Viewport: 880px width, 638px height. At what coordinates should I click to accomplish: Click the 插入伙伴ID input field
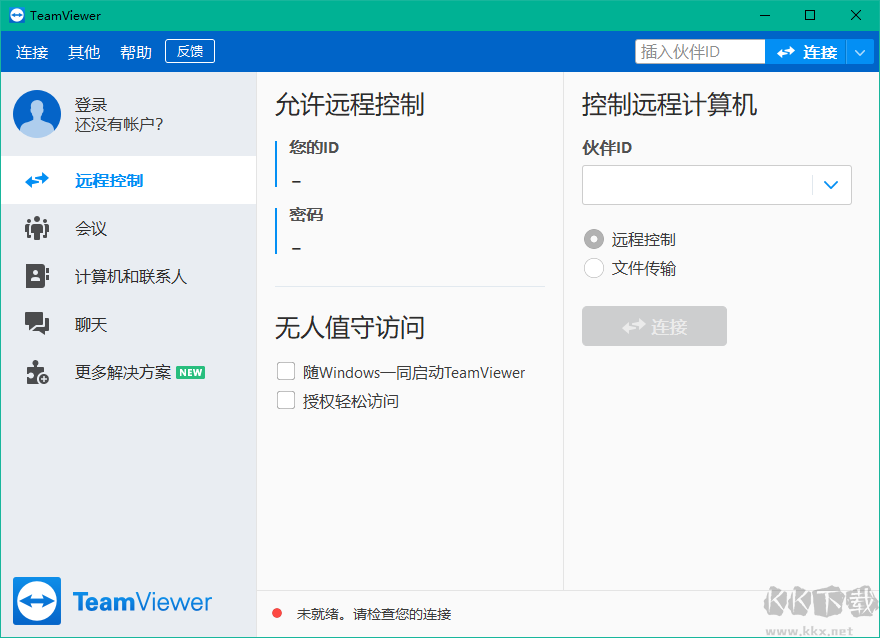coord(700,50)
